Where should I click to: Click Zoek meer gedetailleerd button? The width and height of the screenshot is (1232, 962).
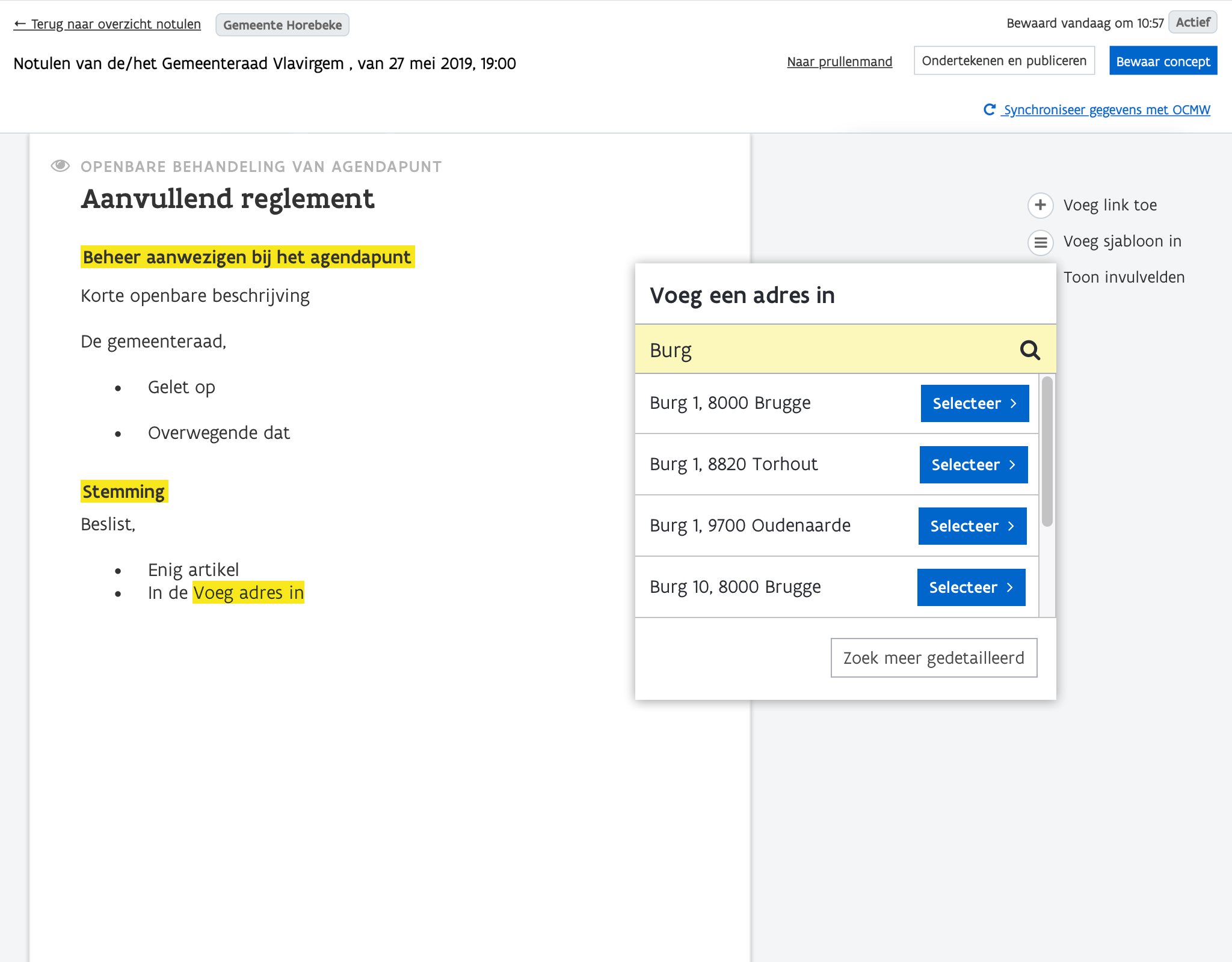point(933,658)
